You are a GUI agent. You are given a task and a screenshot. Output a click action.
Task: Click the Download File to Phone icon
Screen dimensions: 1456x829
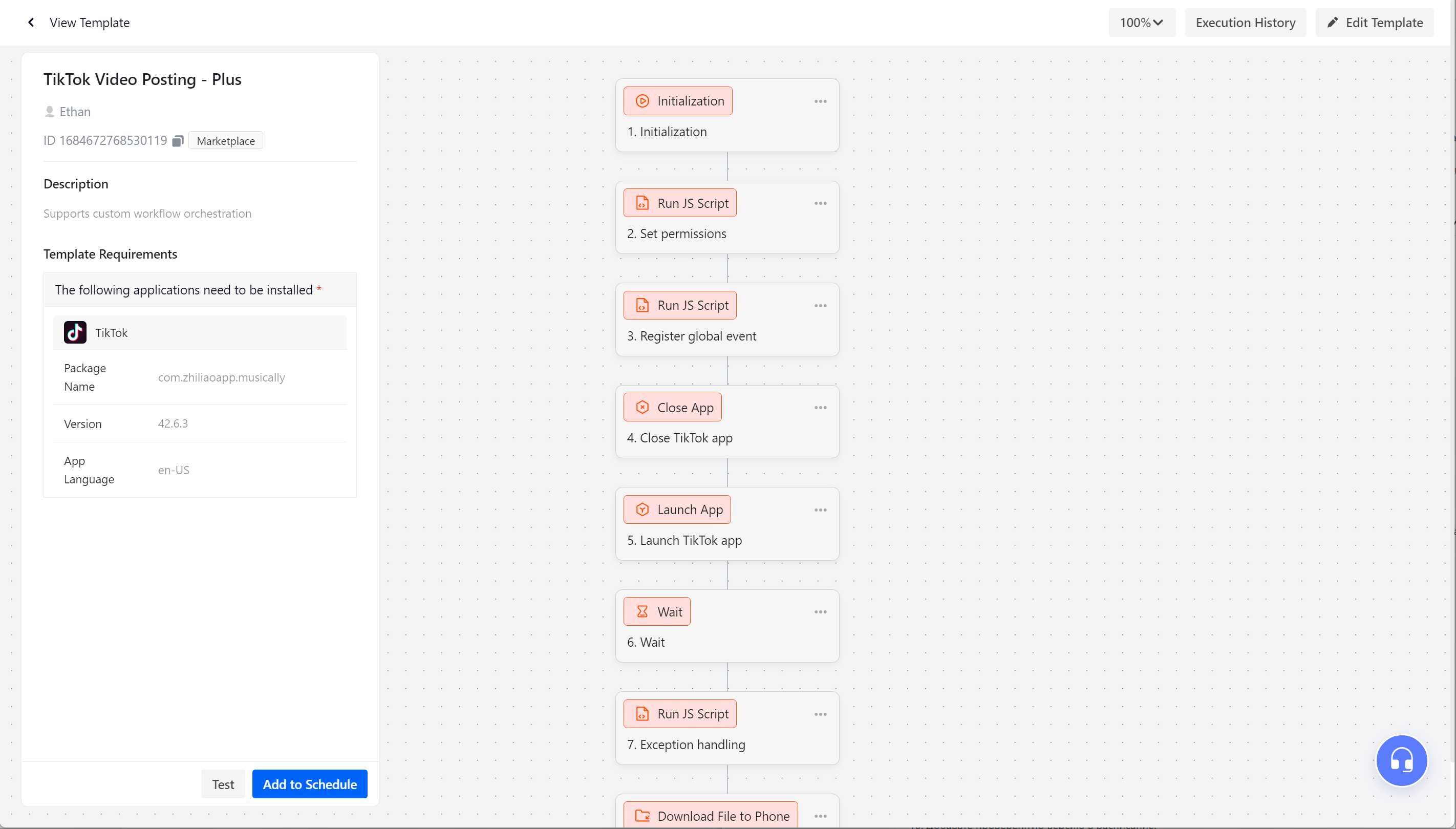642,816
